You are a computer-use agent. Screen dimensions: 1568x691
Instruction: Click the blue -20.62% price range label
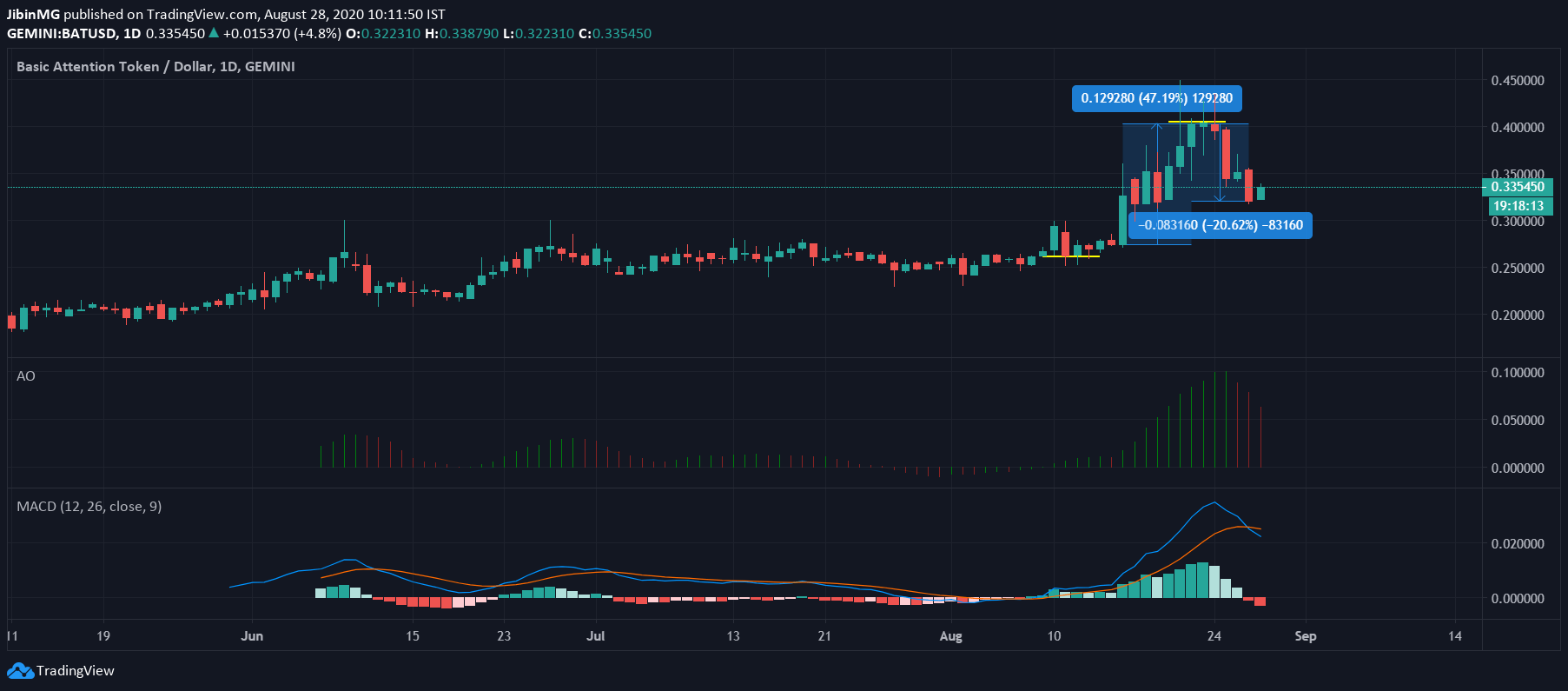tap(1220, 225)
